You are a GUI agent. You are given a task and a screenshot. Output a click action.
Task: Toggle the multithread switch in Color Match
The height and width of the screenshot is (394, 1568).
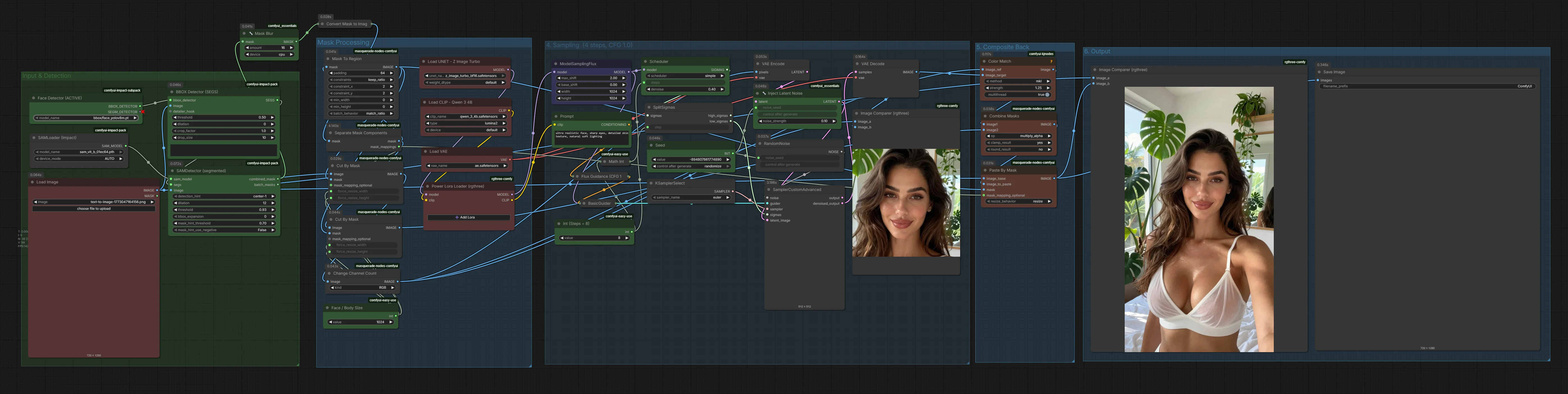point(1047,95)
